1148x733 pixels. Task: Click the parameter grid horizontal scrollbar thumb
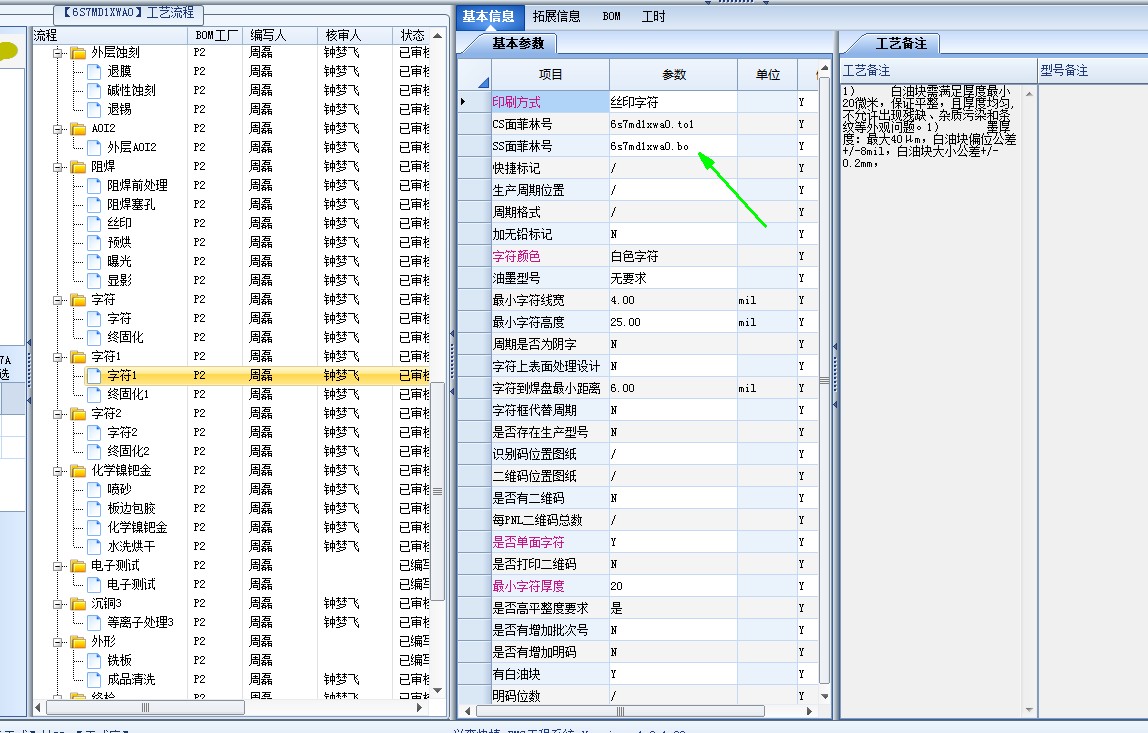point(620,711)
